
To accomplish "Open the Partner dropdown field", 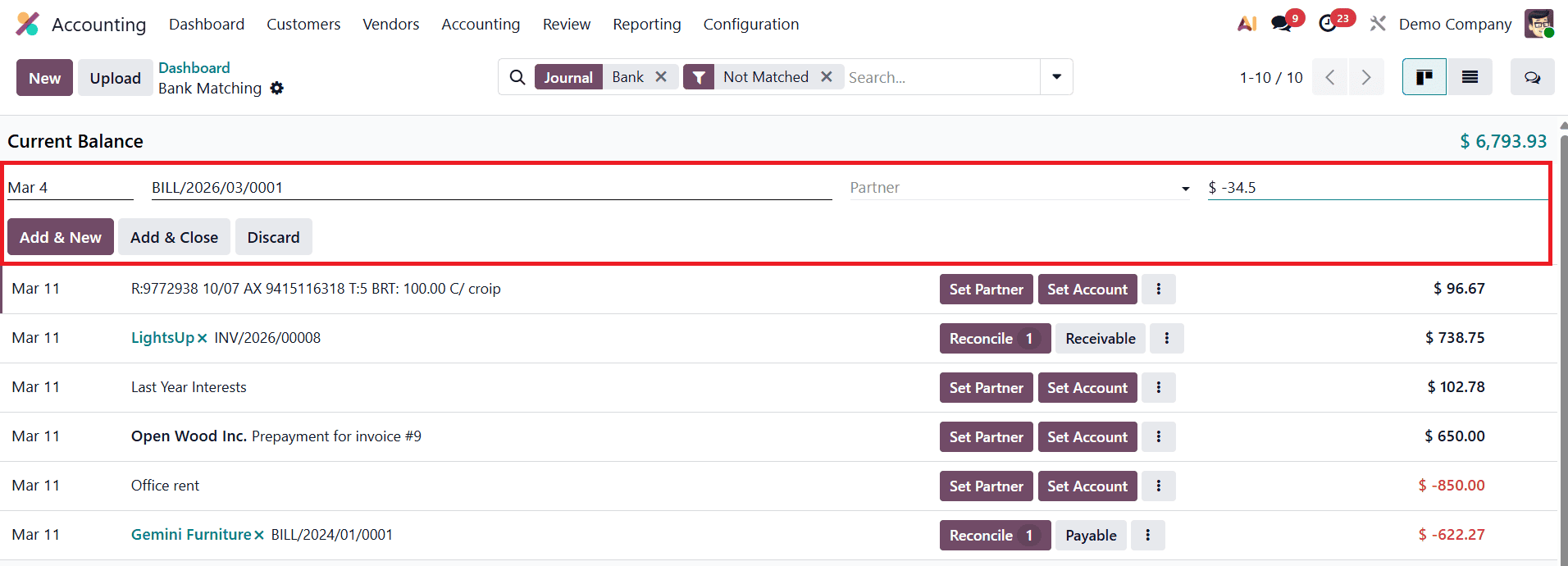I will coord(1019,188).
